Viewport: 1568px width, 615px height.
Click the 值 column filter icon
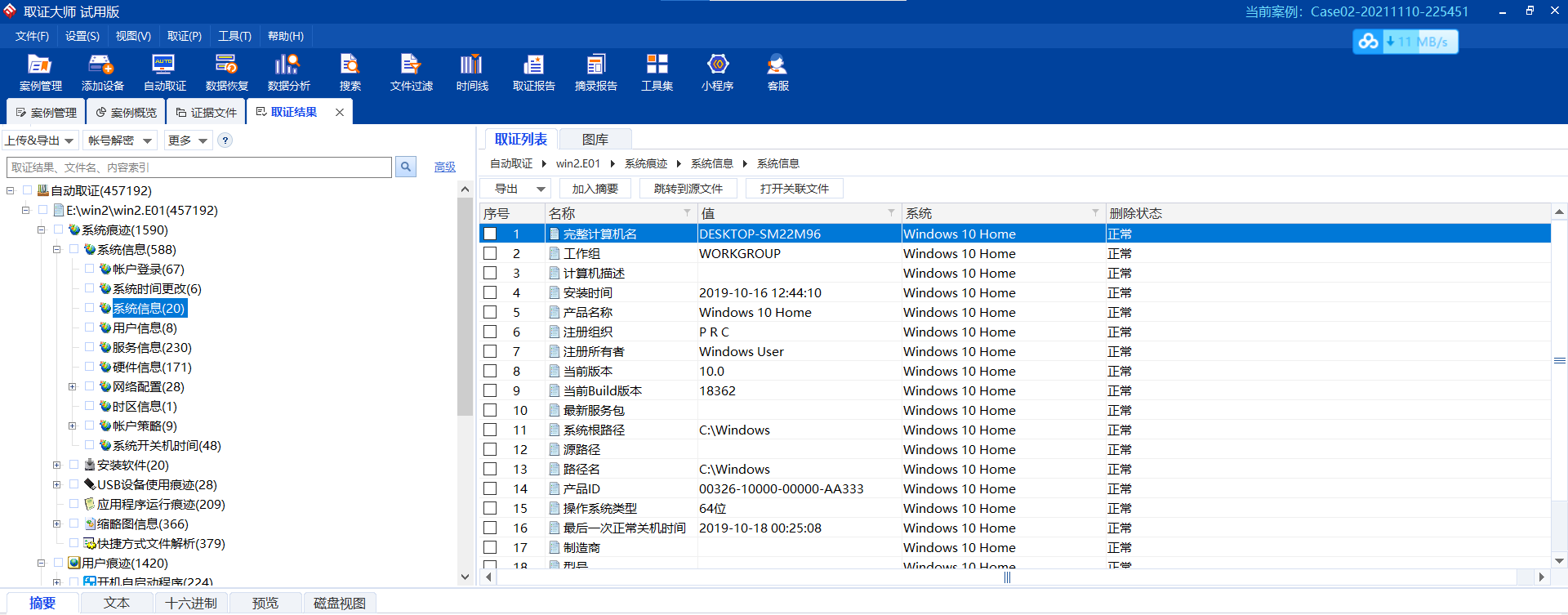tap(891, 213)
